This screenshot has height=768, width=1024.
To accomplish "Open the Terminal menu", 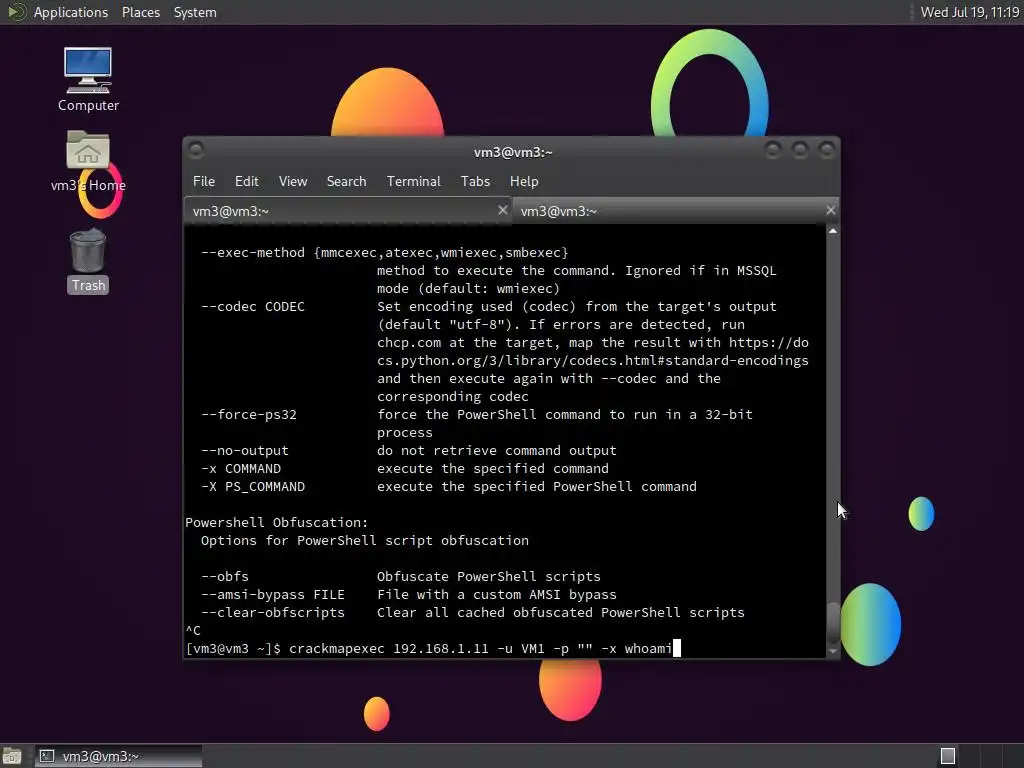I will pyautogui.click(x=413, y=182).
